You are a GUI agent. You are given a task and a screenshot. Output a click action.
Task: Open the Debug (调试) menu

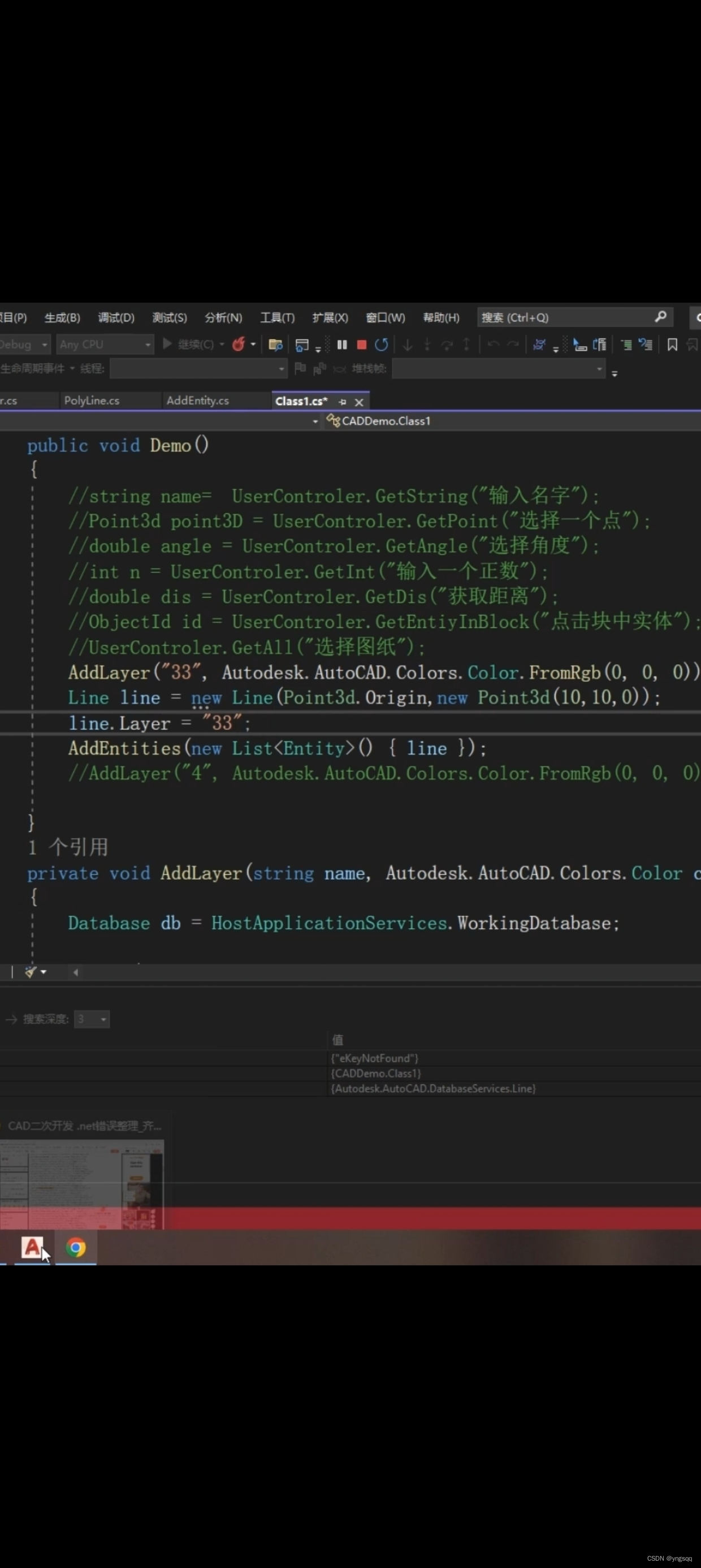[116, 317]
